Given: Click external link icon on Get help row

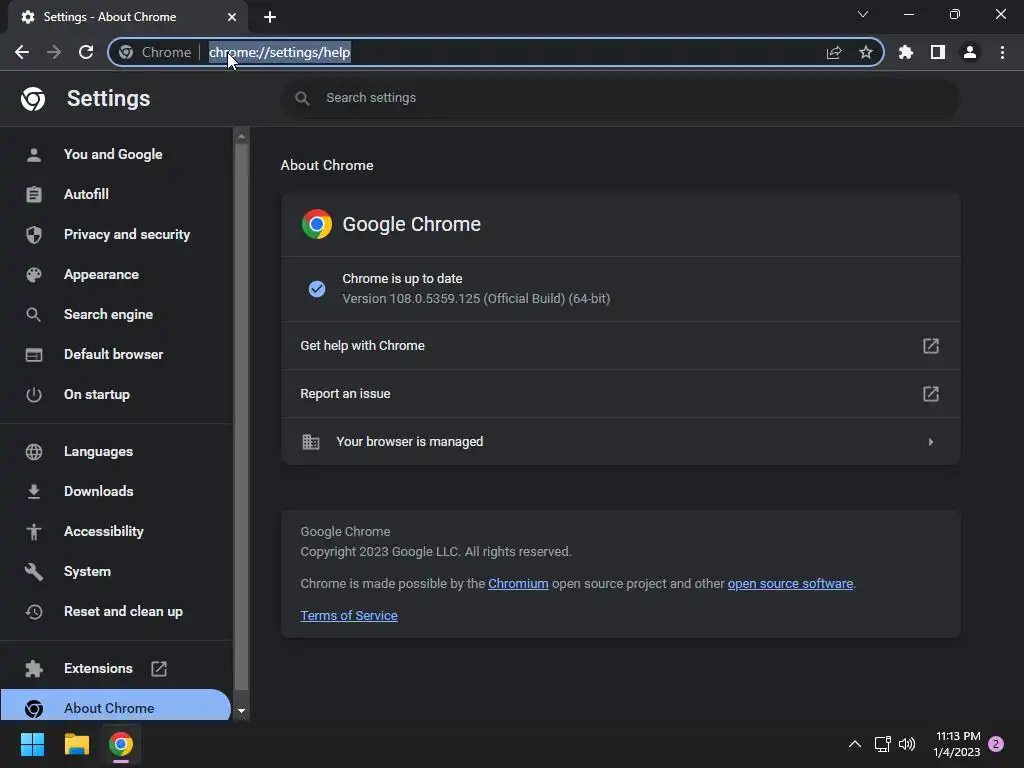Looking at the screenshot, I should pos(931,345).
